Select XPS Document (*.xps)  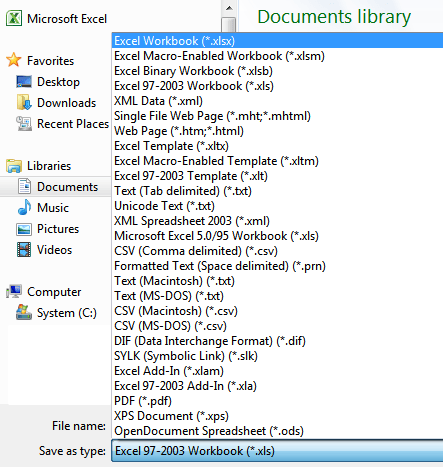[x=277, y=416]
